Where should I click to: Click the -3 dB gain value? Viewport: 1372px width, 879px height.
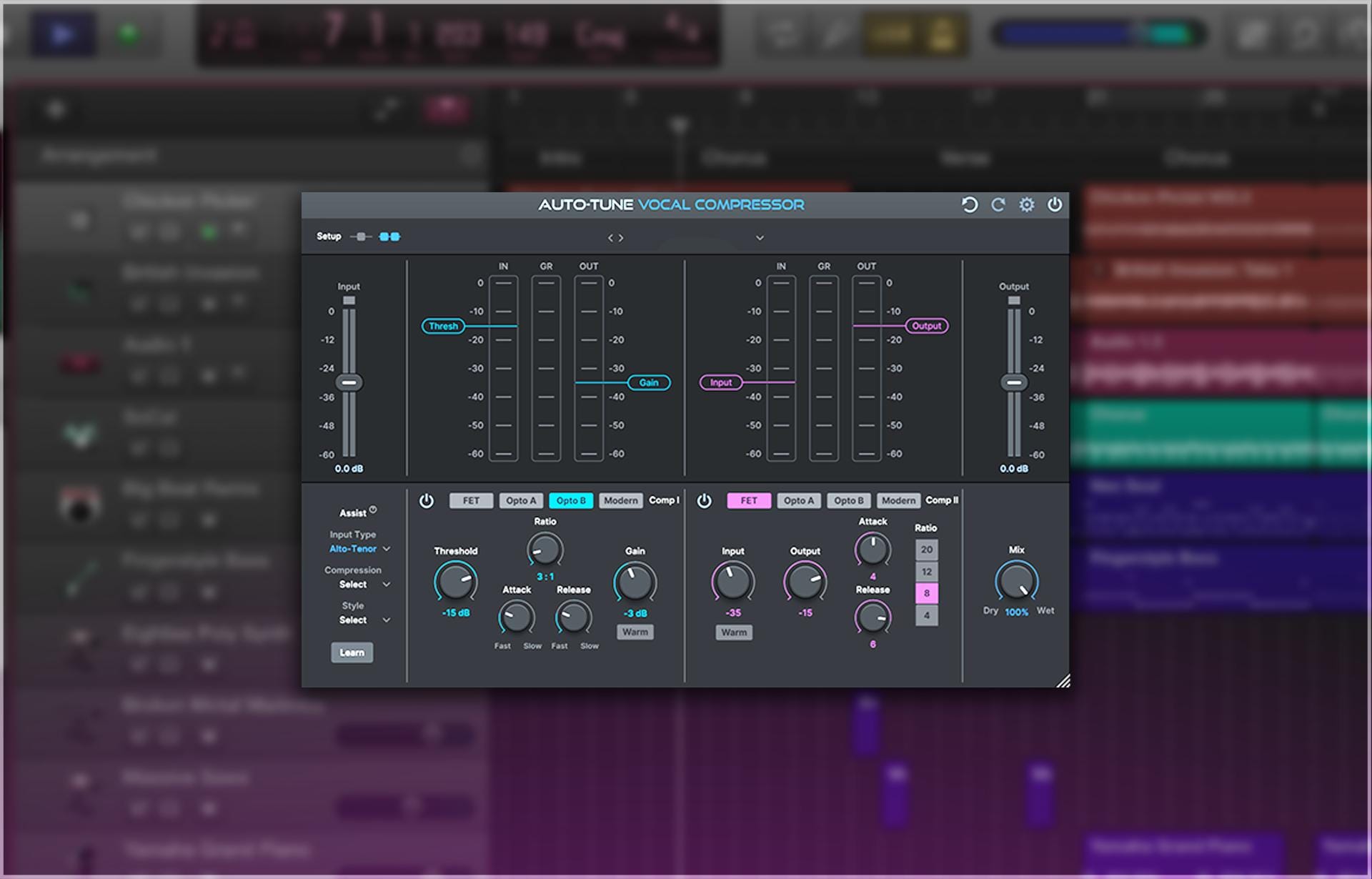point(635,614)
